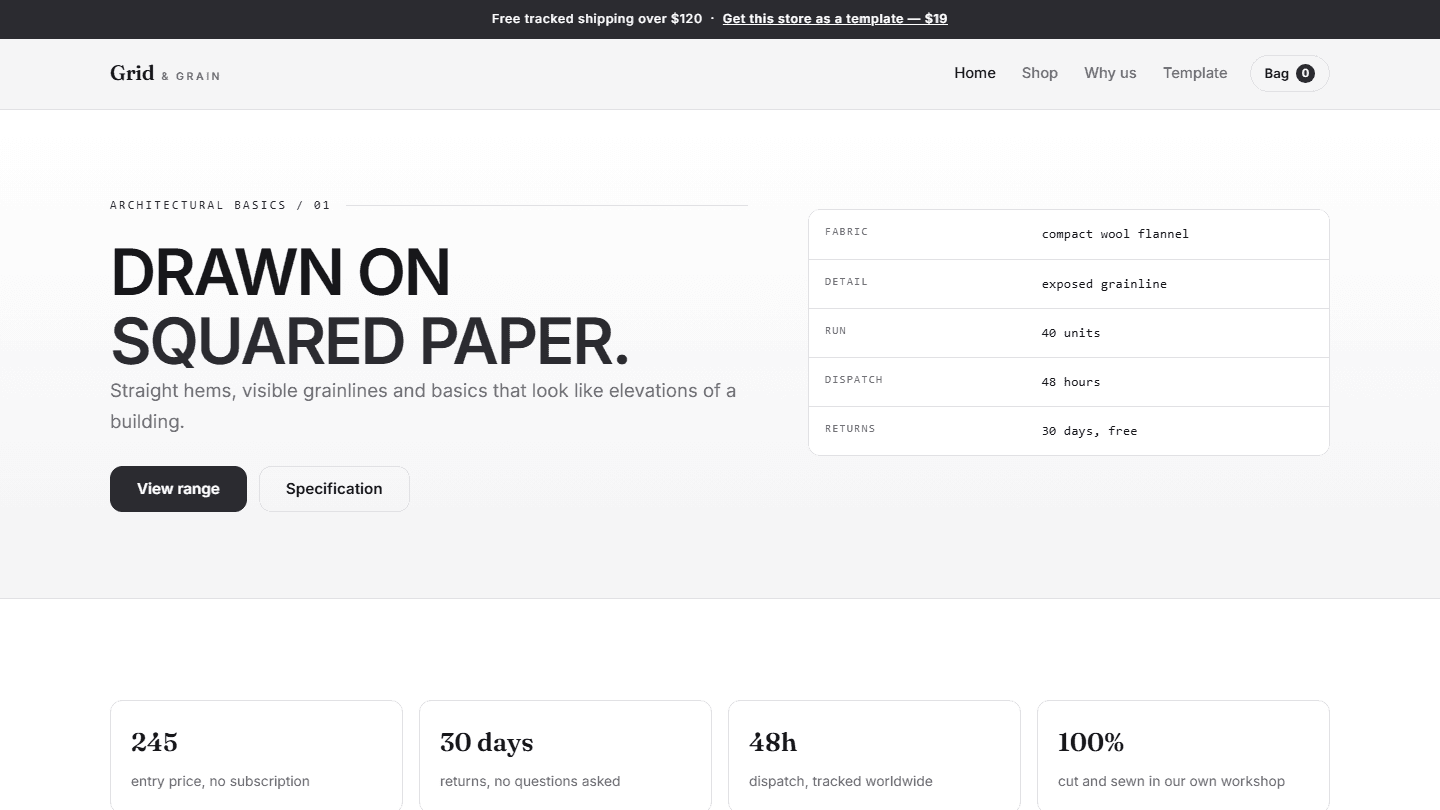Image resolution: width=1440 pixels, height=810 pixels.
Task: Select the Template nav item
Action: [1195, 73]
